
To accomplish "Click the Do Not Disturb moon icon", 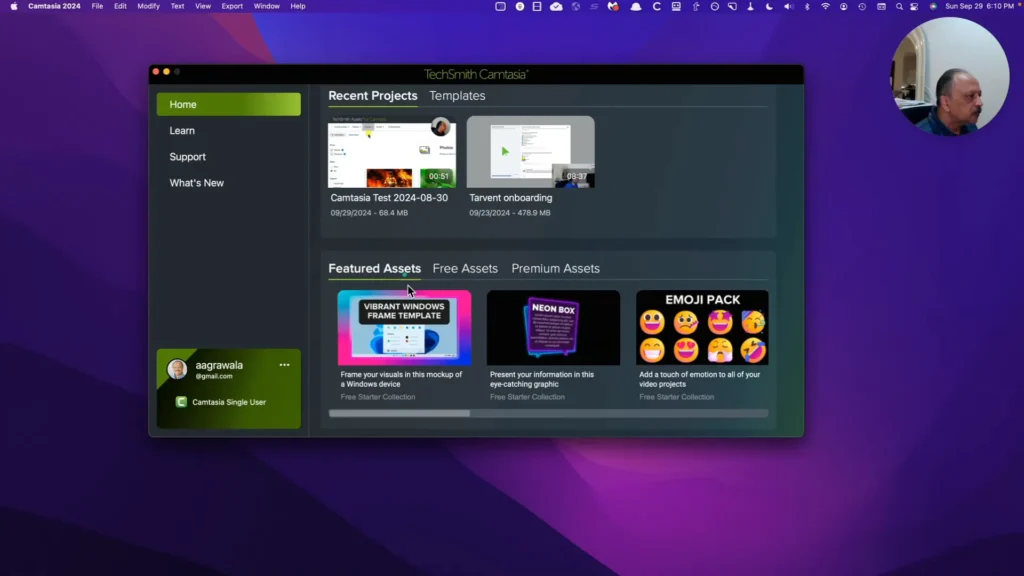I will pos(769,6).
